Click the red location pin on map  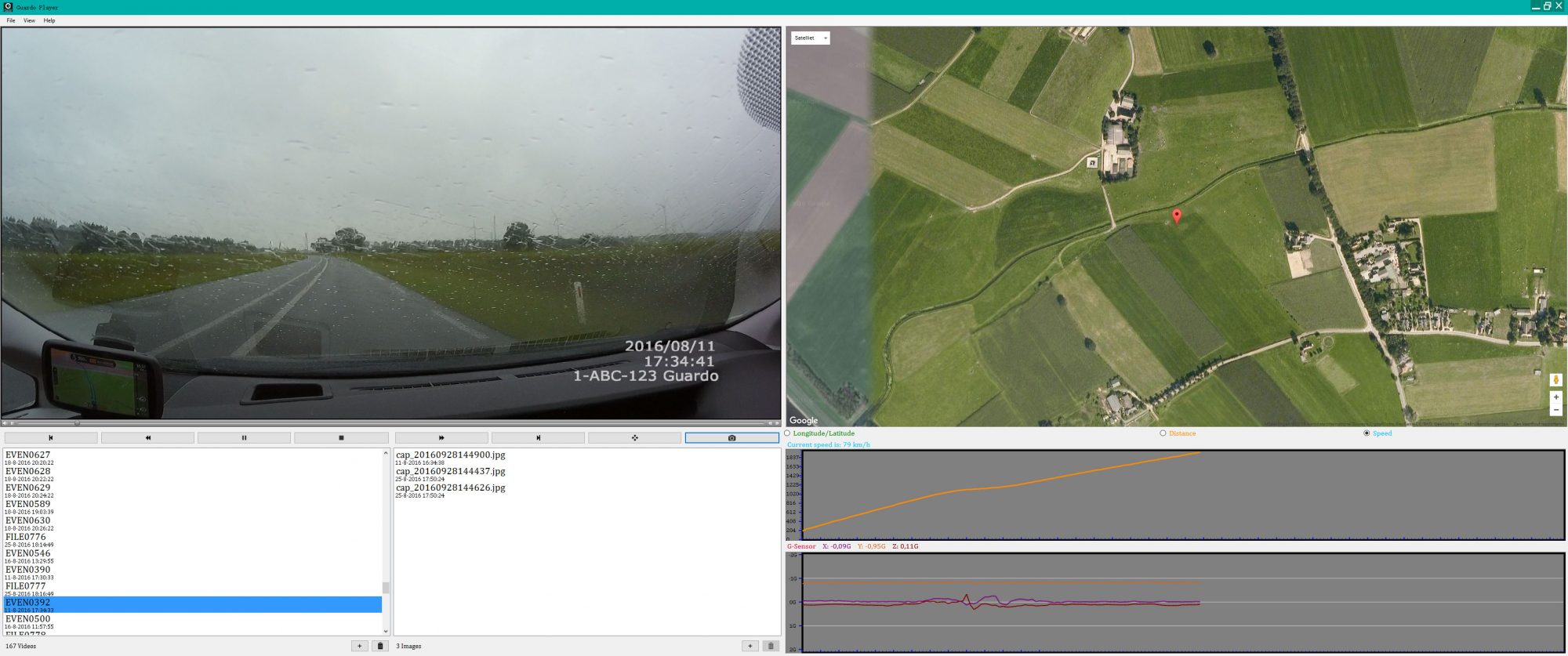(1176, 216)
